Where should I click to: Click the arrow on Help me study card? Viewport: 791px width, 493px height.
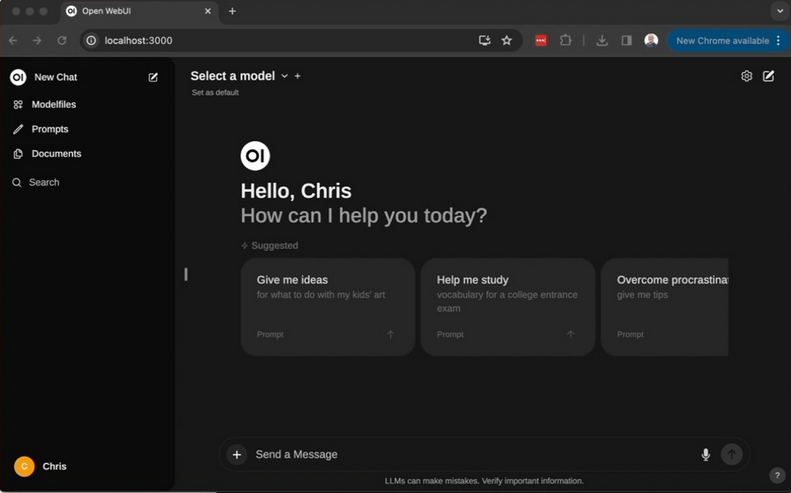[x=571, y=334]
